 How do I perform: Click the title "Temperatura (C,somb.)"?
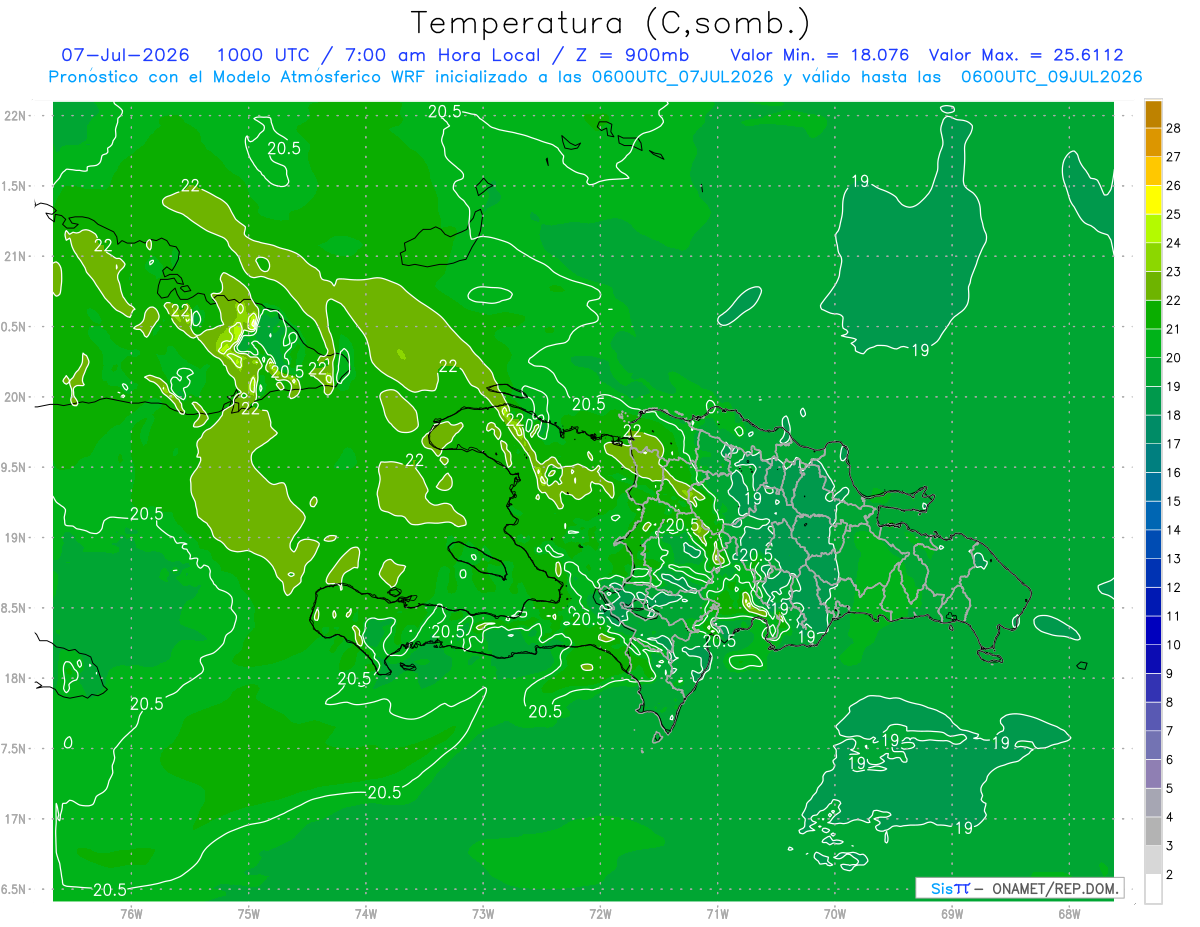pos(611,23)
